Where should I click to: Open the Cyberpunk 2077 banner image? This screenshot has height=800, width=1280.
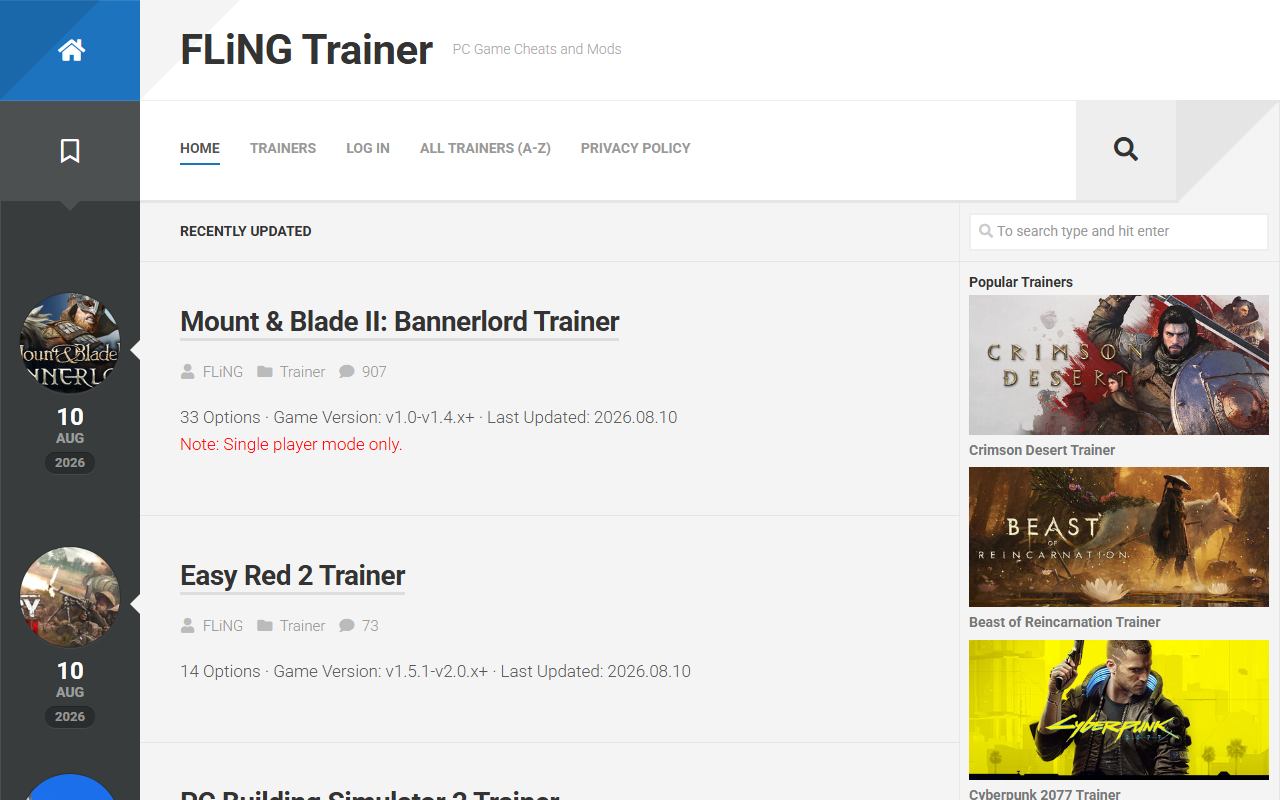click(1119, 710)
